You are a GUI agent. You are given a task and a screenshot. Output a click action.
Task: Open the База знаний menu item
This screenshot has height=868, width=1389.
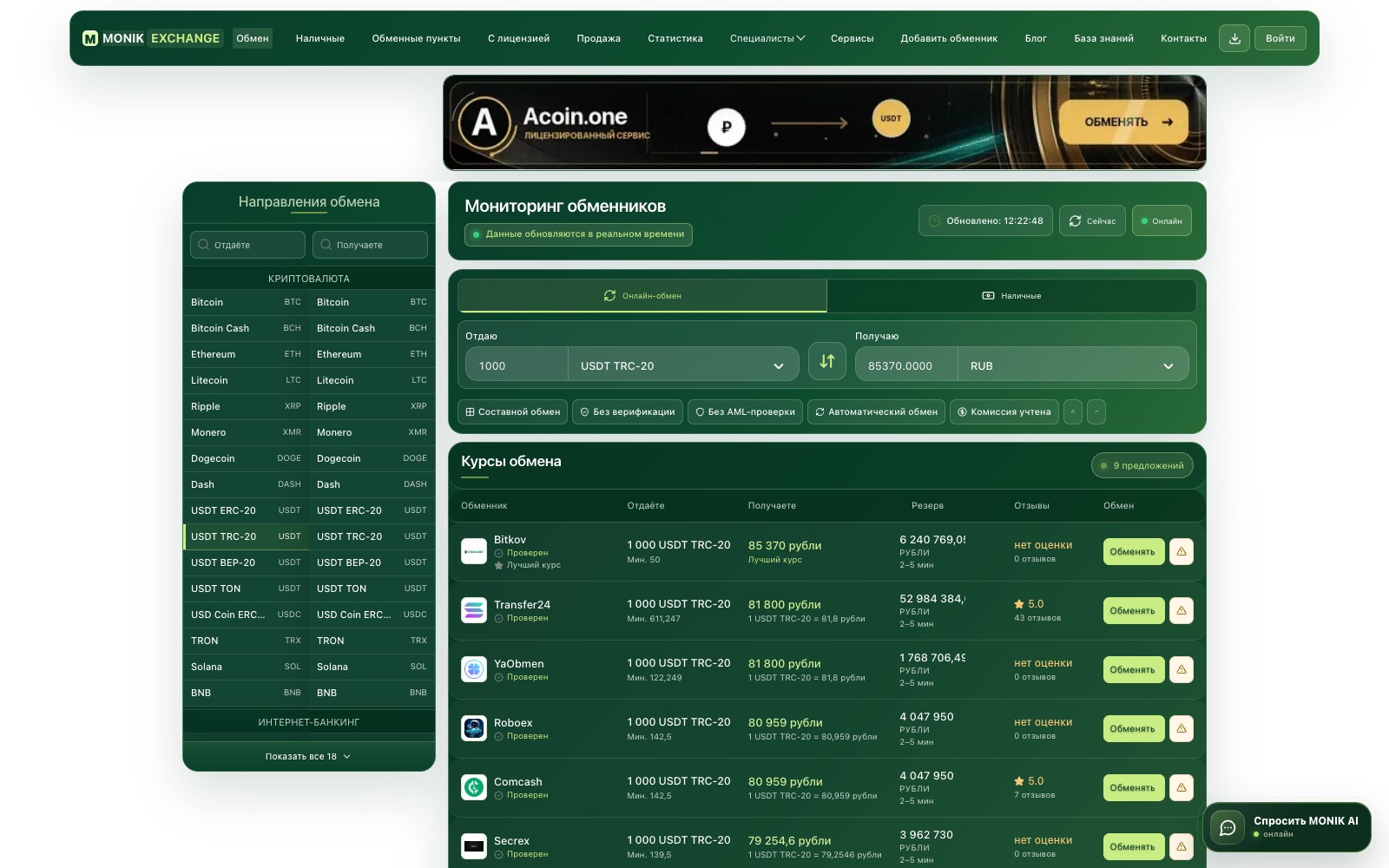click(x=1103, y=38)
